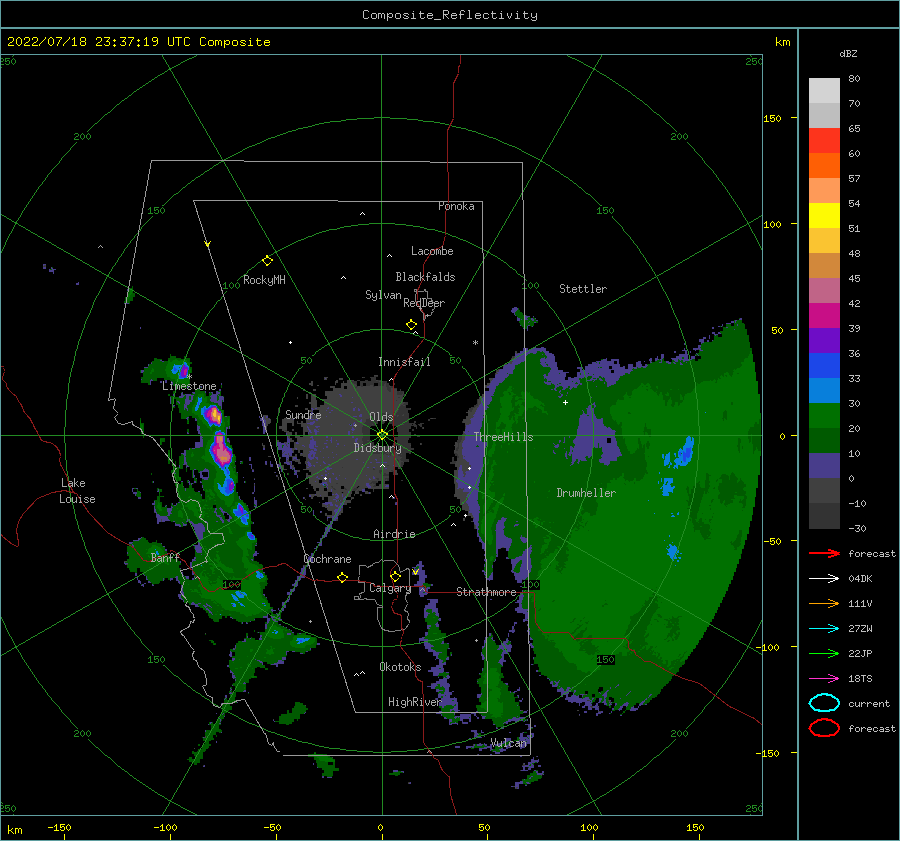The width and height of the screenshot is (900, 841).
Task: Click the Didsbury label on map
Action: pos(378,448)
